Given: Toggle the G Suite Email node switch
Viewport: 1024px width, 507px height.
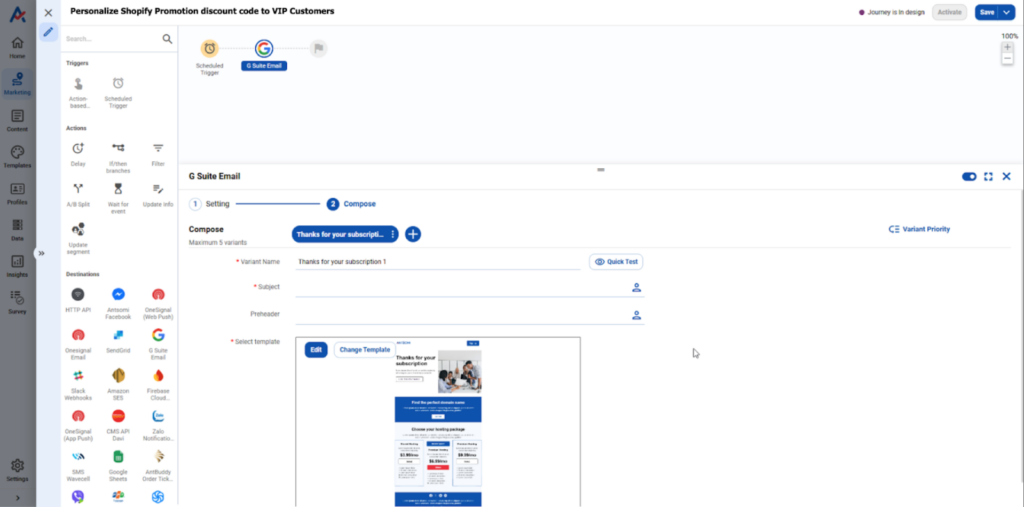Looking at the screenshot, I should pyautogui.click(x=969, y=176).
